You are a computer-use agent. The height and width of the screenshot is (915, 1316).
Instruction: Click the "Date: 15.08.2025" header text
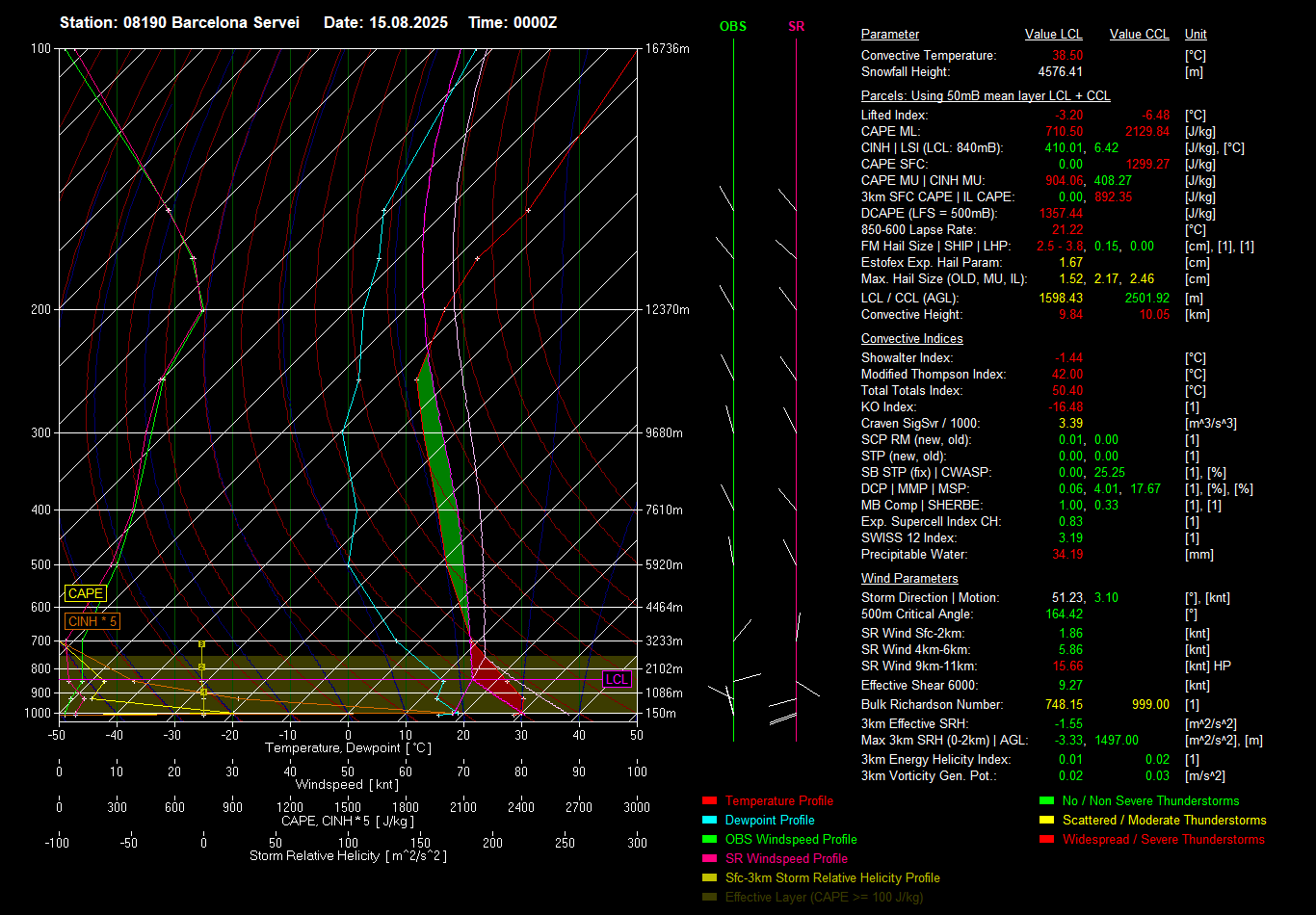point(385,22)
